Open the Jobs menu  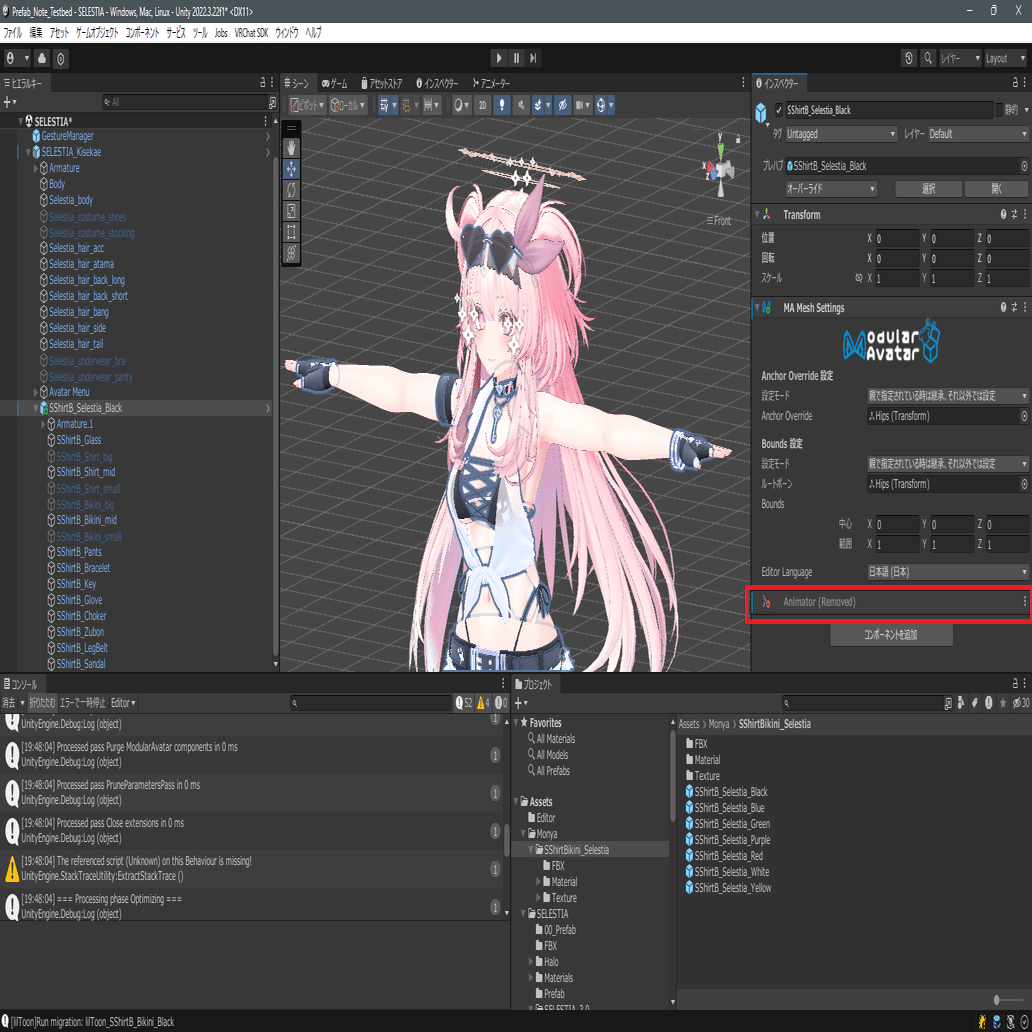click(221, 33)
